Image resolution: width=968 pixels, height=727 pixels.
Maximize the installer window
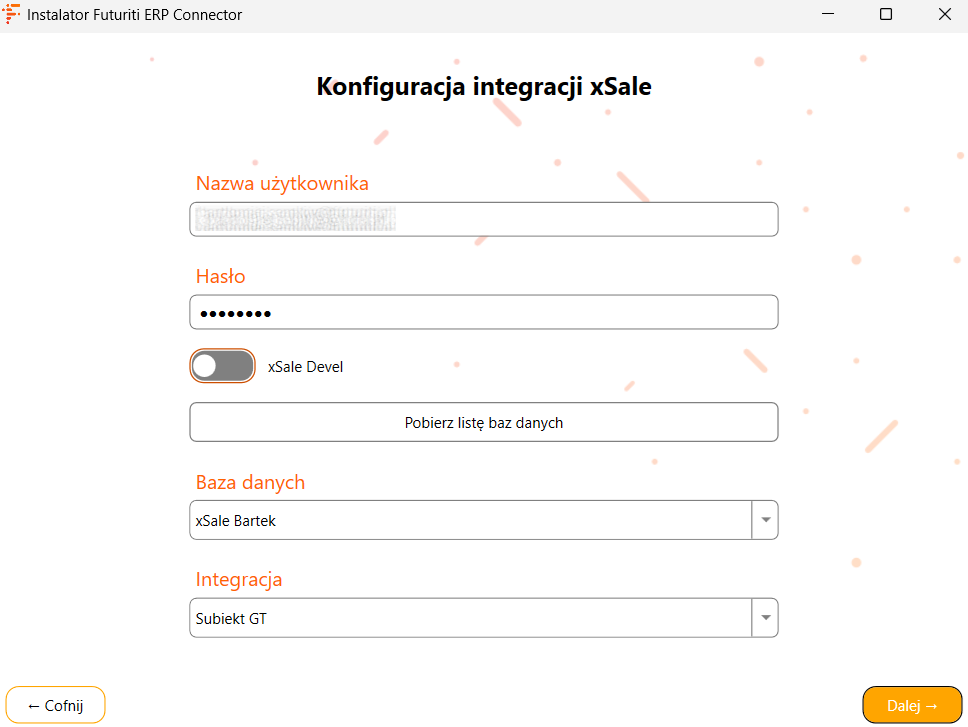[x=886, y=15]
